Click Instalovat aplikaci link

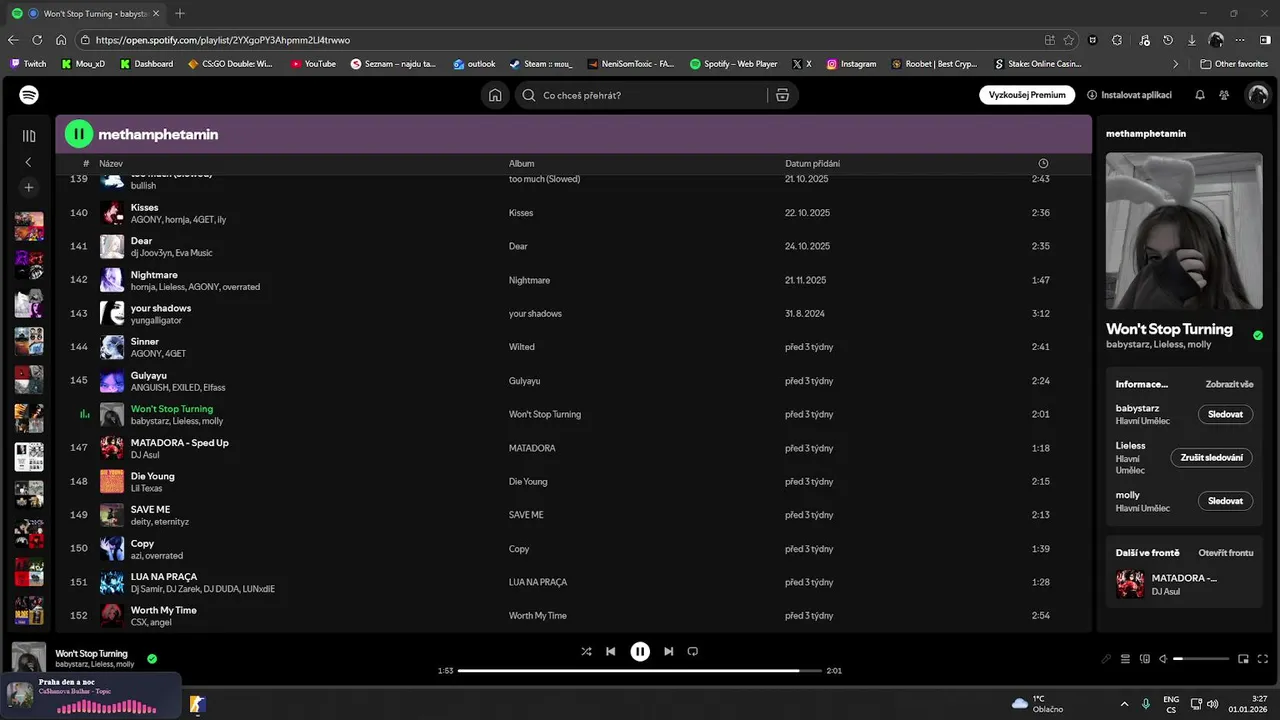(1129, 95)
